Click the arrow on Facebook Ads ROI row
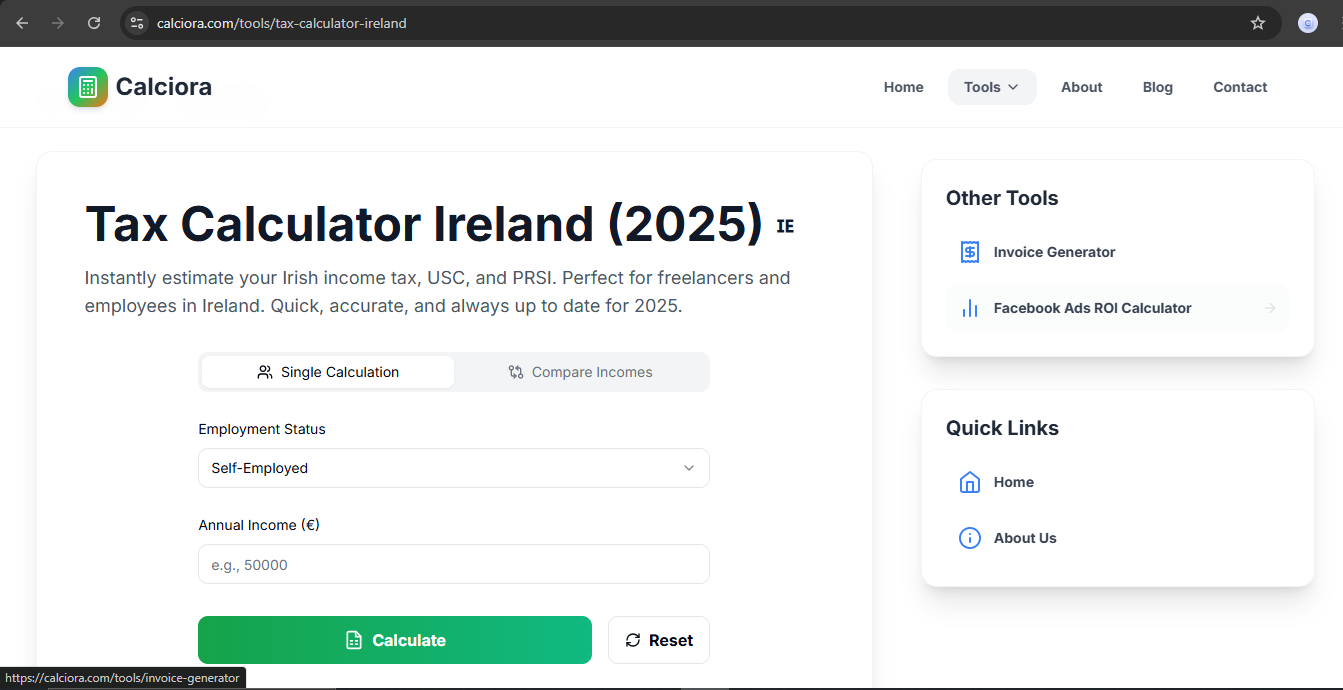 tap(1270, 308)
